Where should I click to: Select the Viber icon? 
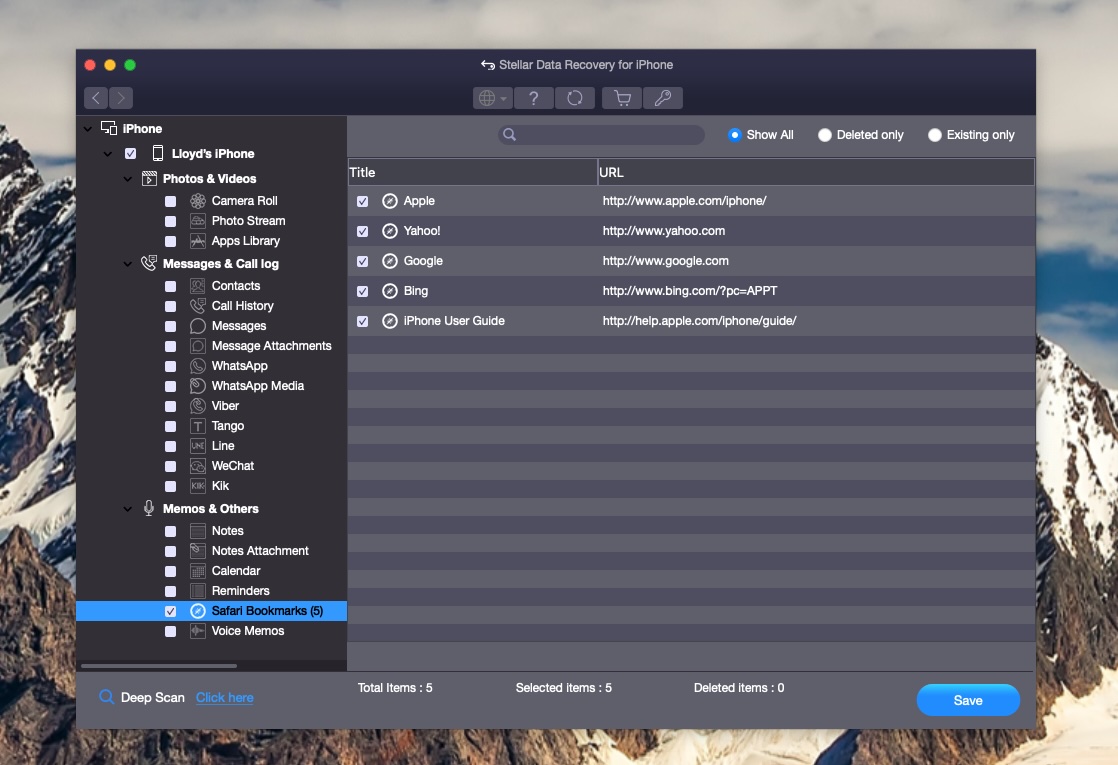point(198,406)
